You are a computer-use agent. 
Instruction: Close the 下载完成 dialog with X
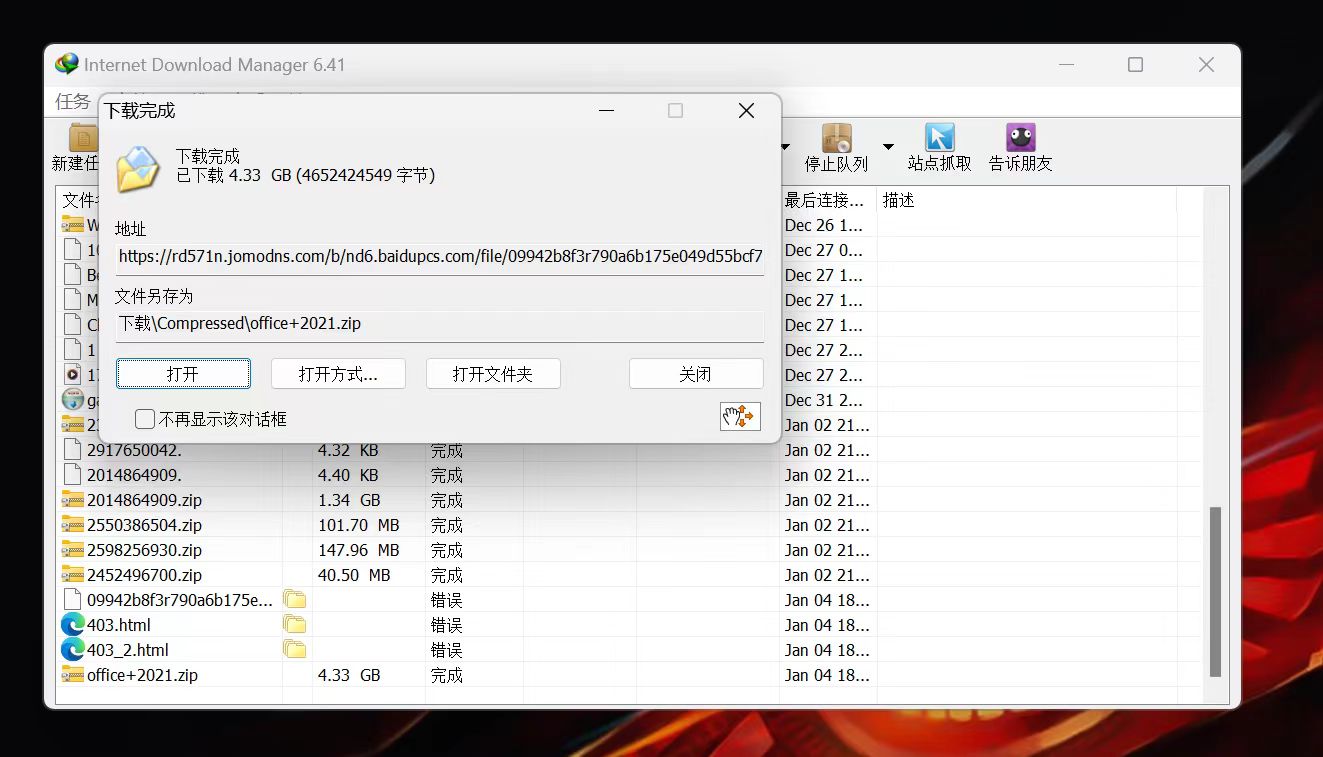coord(746,111)
